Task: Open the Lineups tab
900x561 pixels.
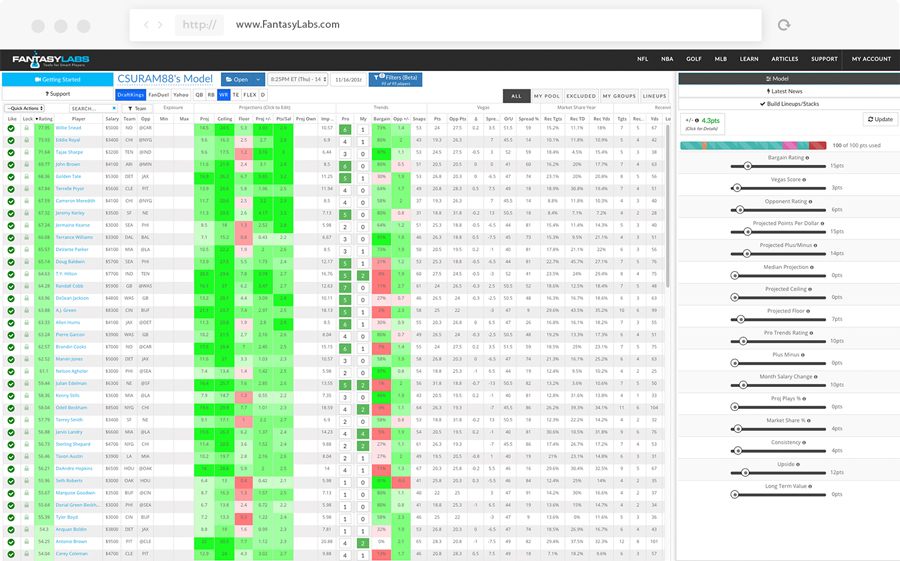Action: coord(654,96)
